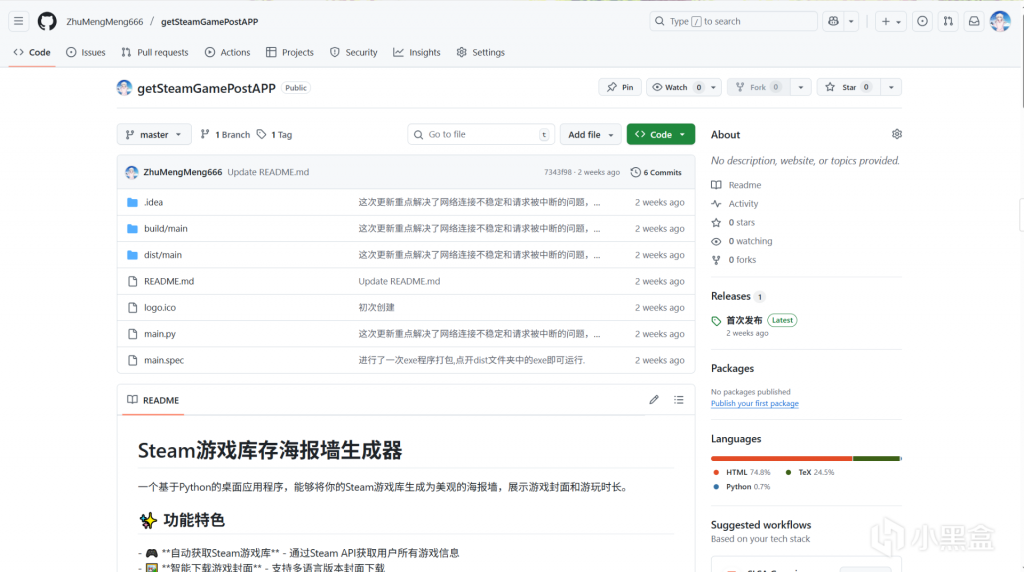Image resolution: width=1024 pixels, height=572 pixels.
Task: Click the GitHub logo home icon
Action: [x=47, y=21]
